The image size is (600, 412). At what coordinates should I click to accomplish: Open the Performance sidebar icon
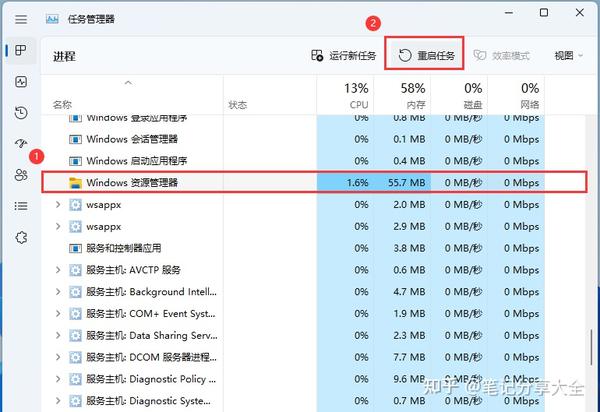(x=21, y=81)
